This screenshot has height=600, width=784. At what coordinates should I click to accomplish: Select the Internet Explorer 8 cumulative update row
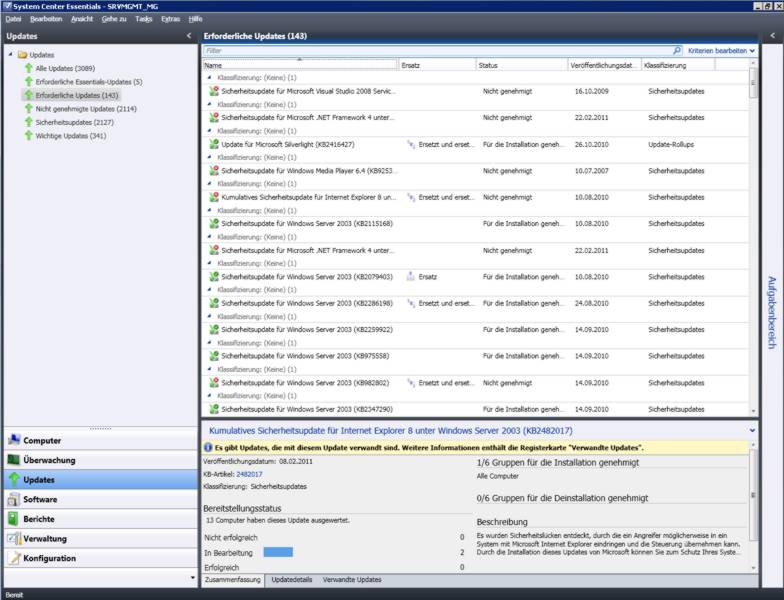point(475,197)
